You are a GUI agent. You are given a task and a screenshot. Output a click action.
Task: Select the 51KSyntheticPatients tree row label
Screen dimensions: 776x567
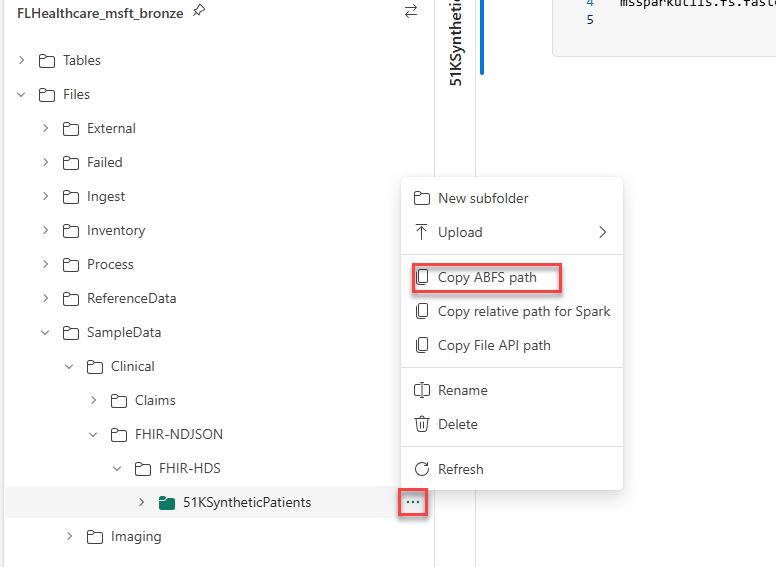coord(247,502)
